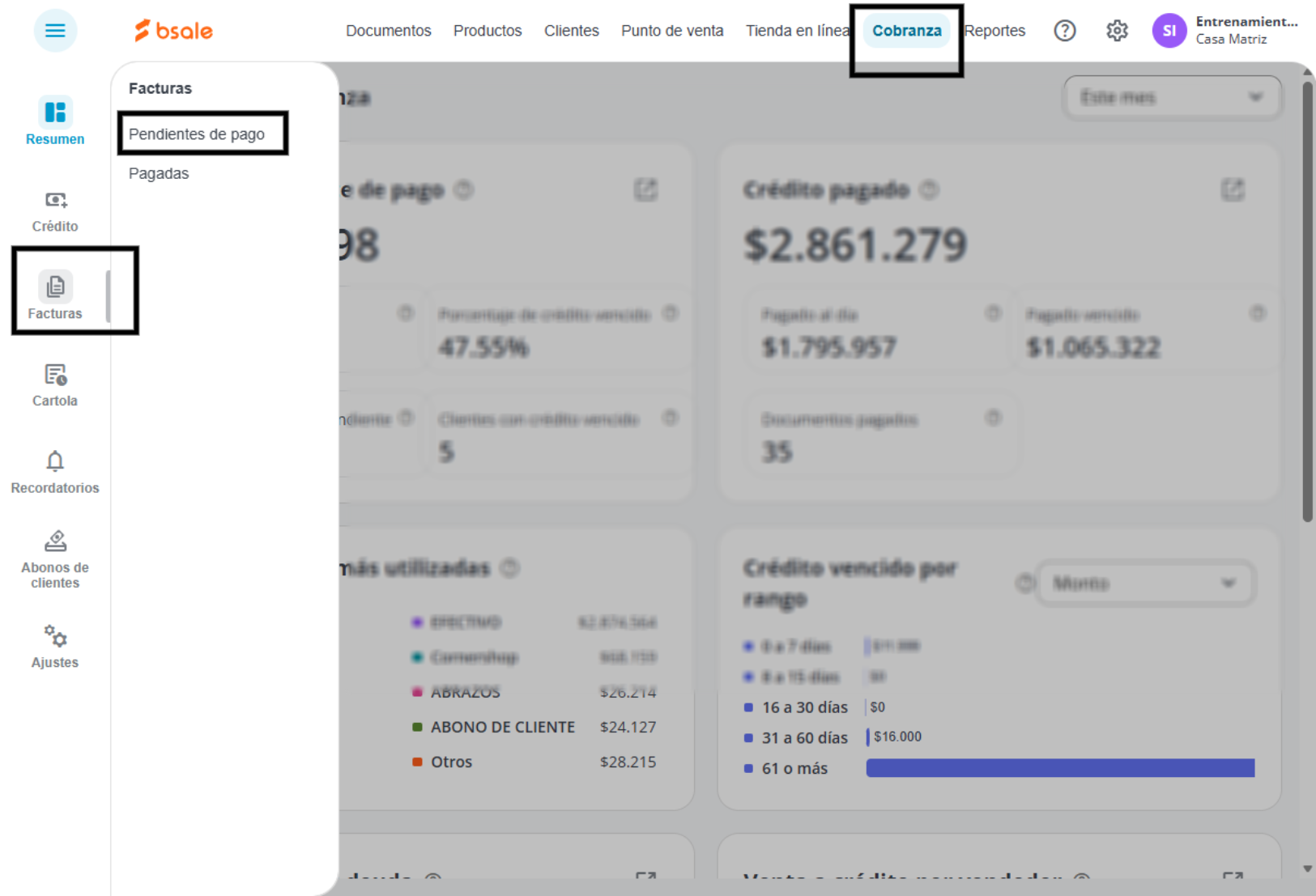Click the $2.861.279 credit paid amount
Image resolution: width=1316 pixels, height=896 pixels.
tap(855, 244)
